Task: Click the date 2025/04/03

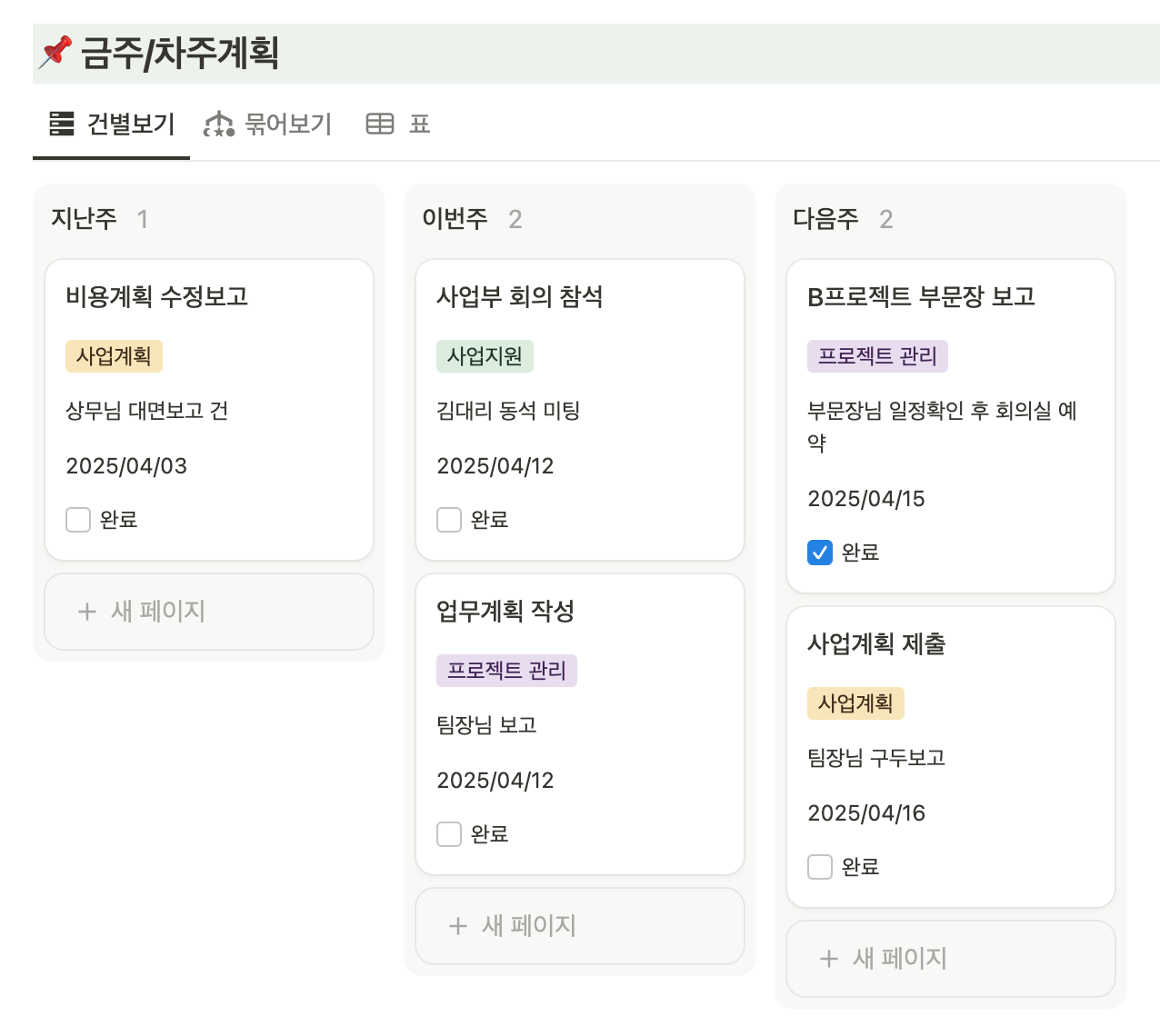Action: coord(126,466)
